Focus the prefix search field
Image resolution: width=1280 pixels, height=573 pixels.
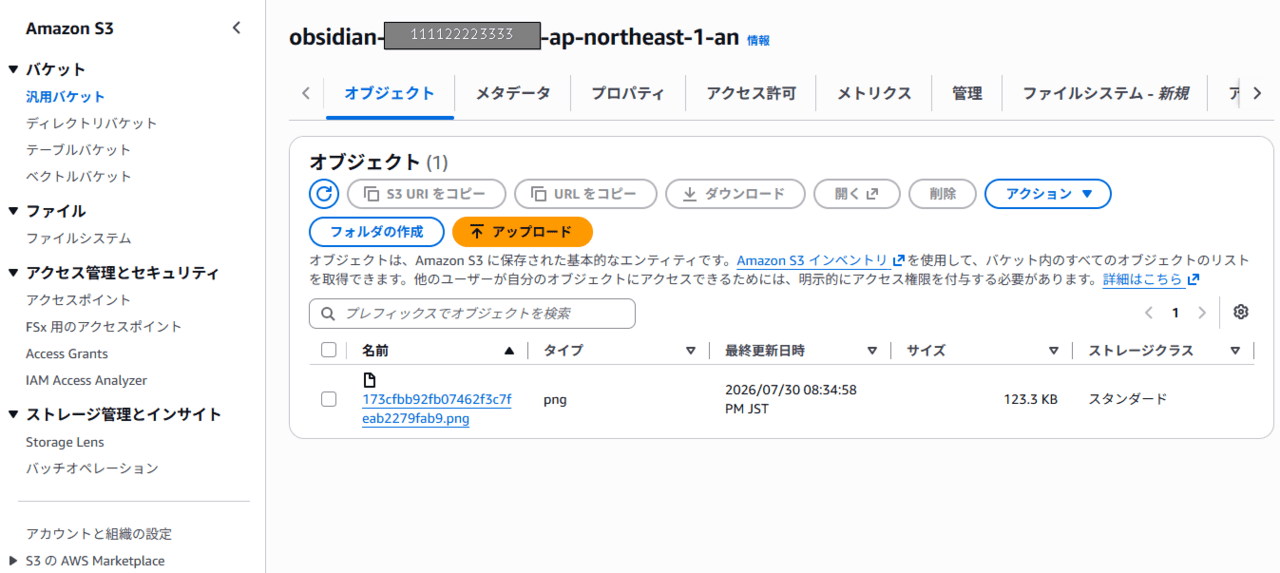click(x=472, y=313)
